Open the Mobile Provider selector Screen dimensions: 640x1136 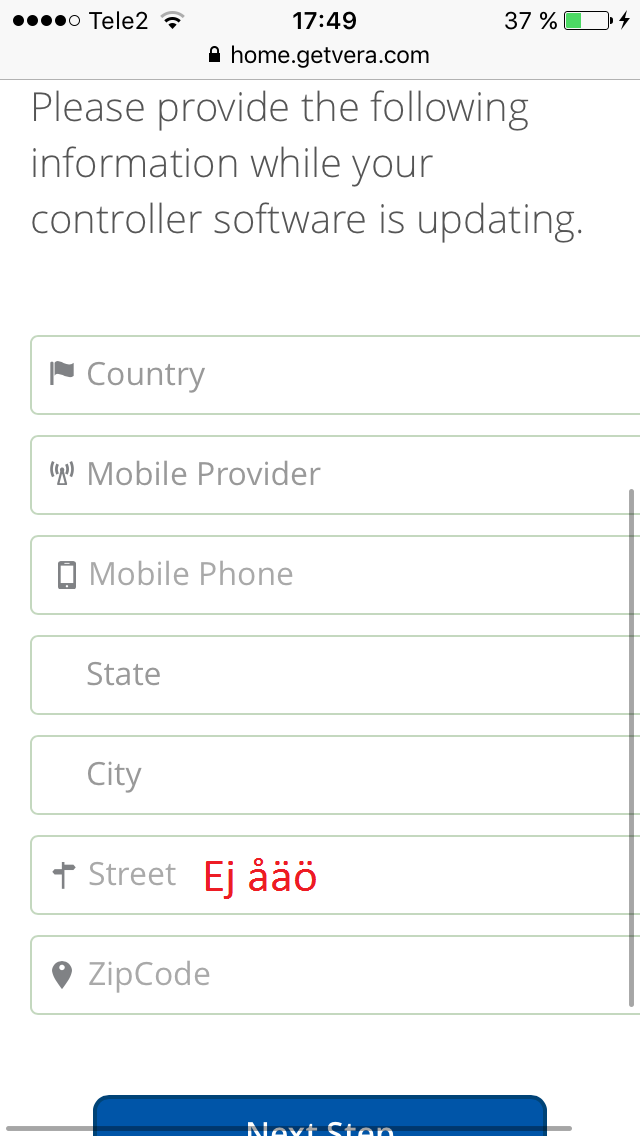click(335, 475)
